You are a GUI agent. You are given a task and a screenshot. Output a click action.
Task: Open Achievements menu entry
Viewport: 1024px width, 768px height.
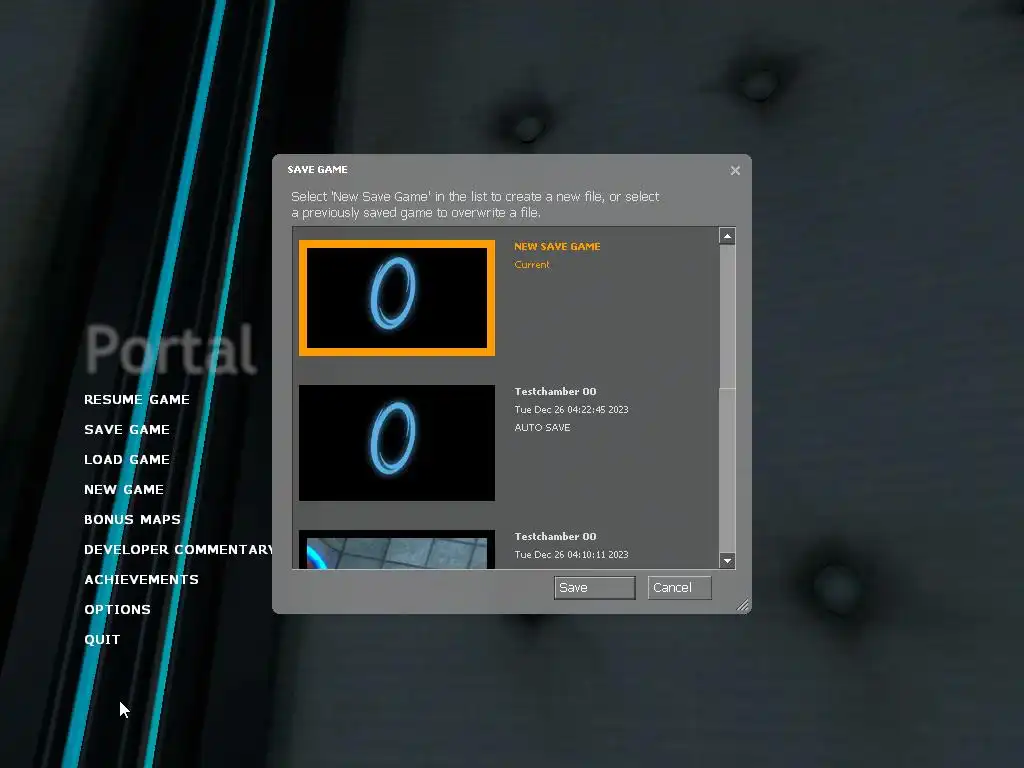point(141,579)
